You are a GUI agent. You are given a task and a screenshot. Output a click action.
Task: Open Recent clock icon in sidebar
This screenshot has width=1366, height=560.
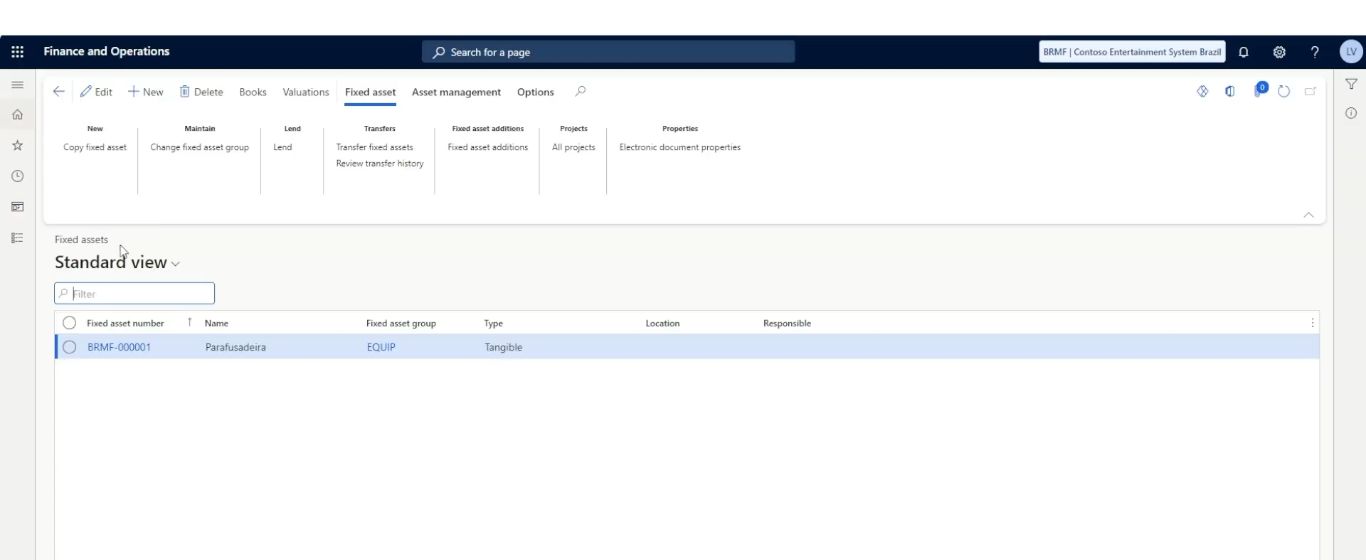click(17, 176)
